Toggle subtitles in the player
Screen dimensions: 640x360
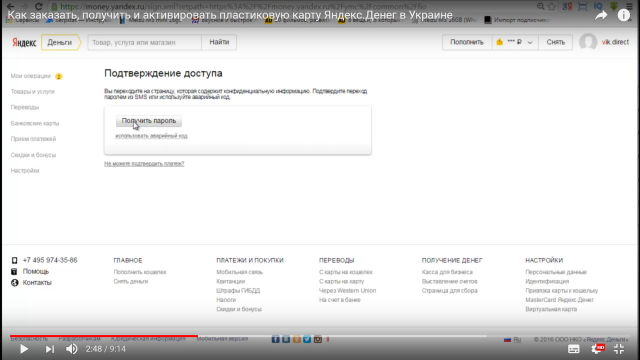pyautogui.click(x=573, y=349)
